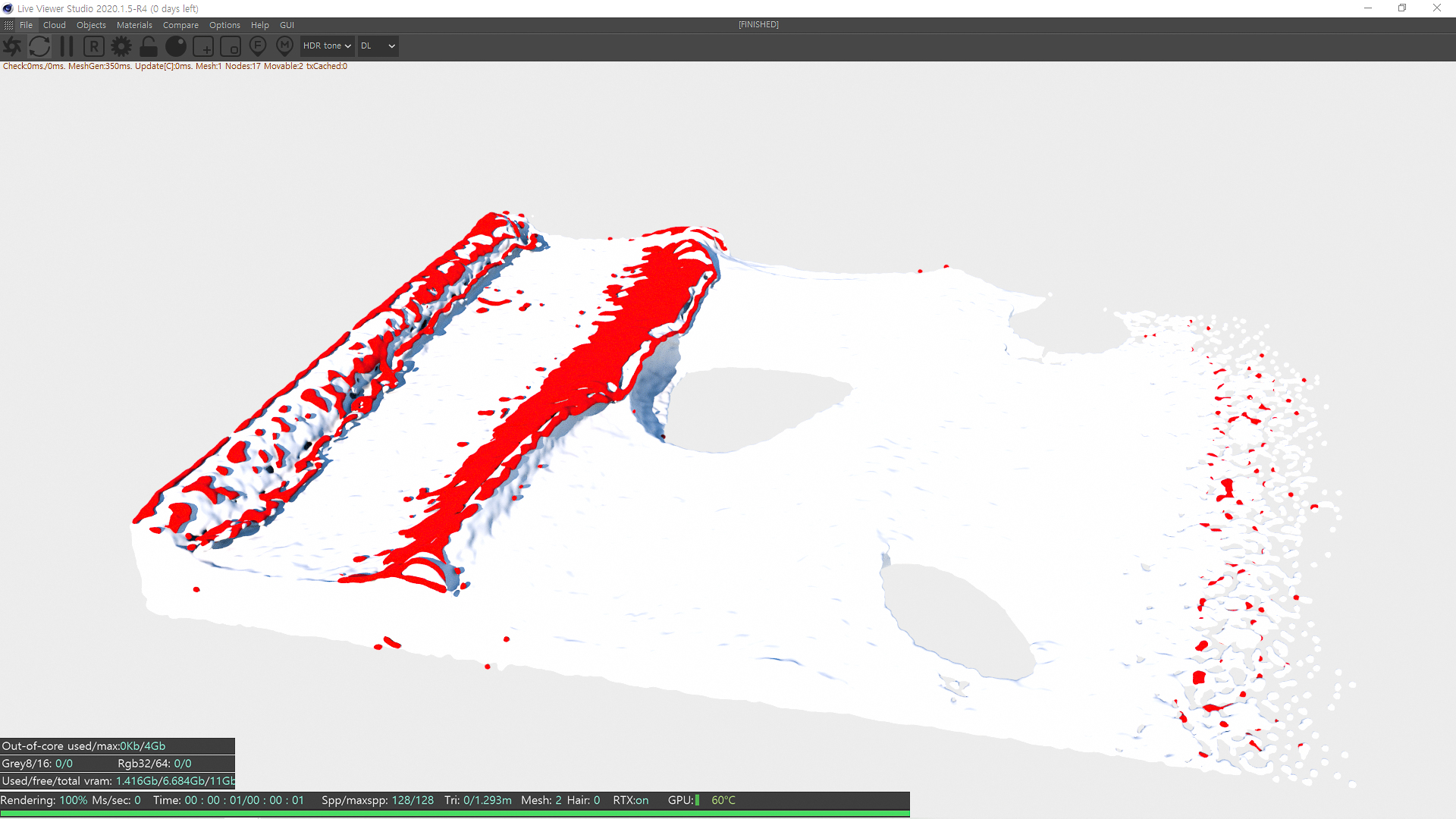Open the Compare menu
This screenshot has height=819, width=1456.
(180, 25)
